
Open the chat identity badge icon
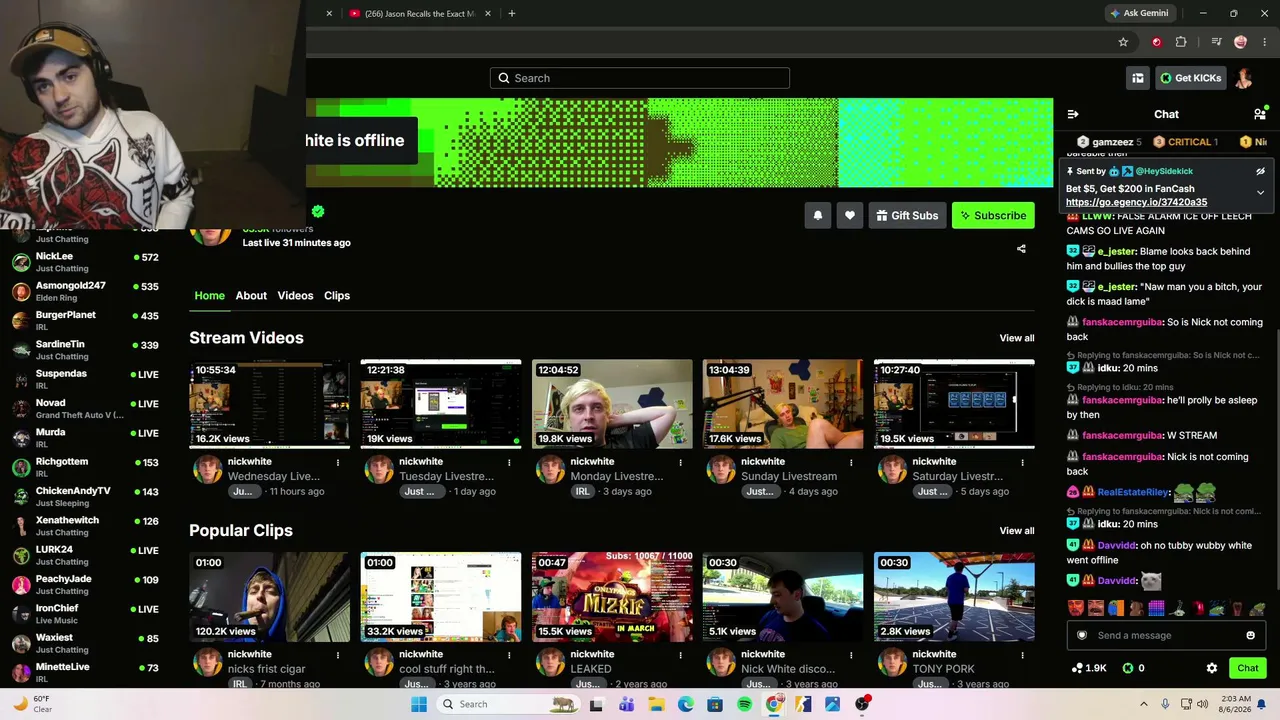(1081, 635)
